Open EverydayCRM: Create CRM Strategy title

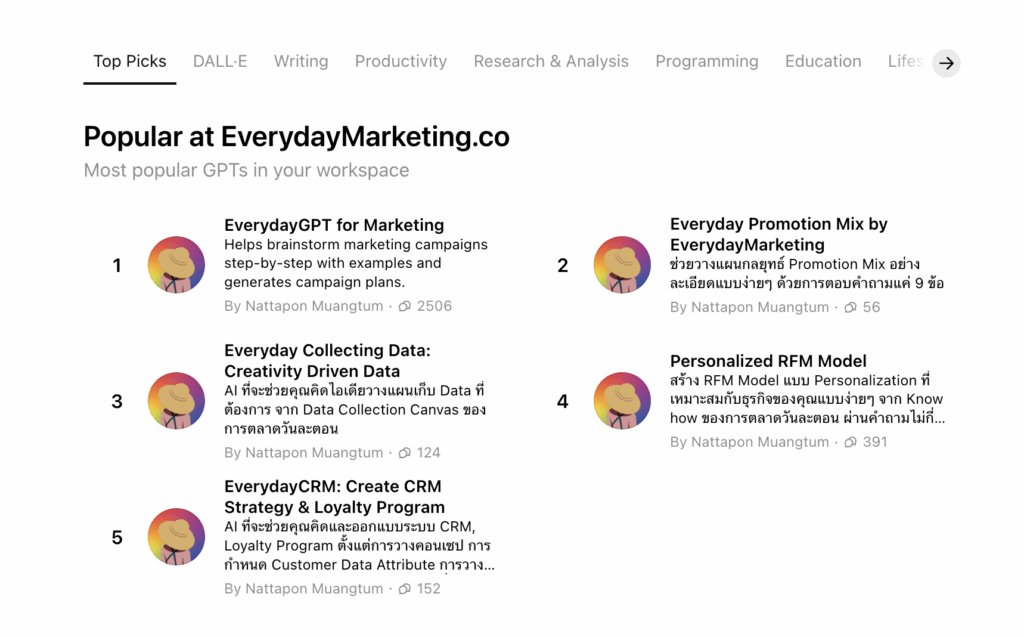click(334, 497)
